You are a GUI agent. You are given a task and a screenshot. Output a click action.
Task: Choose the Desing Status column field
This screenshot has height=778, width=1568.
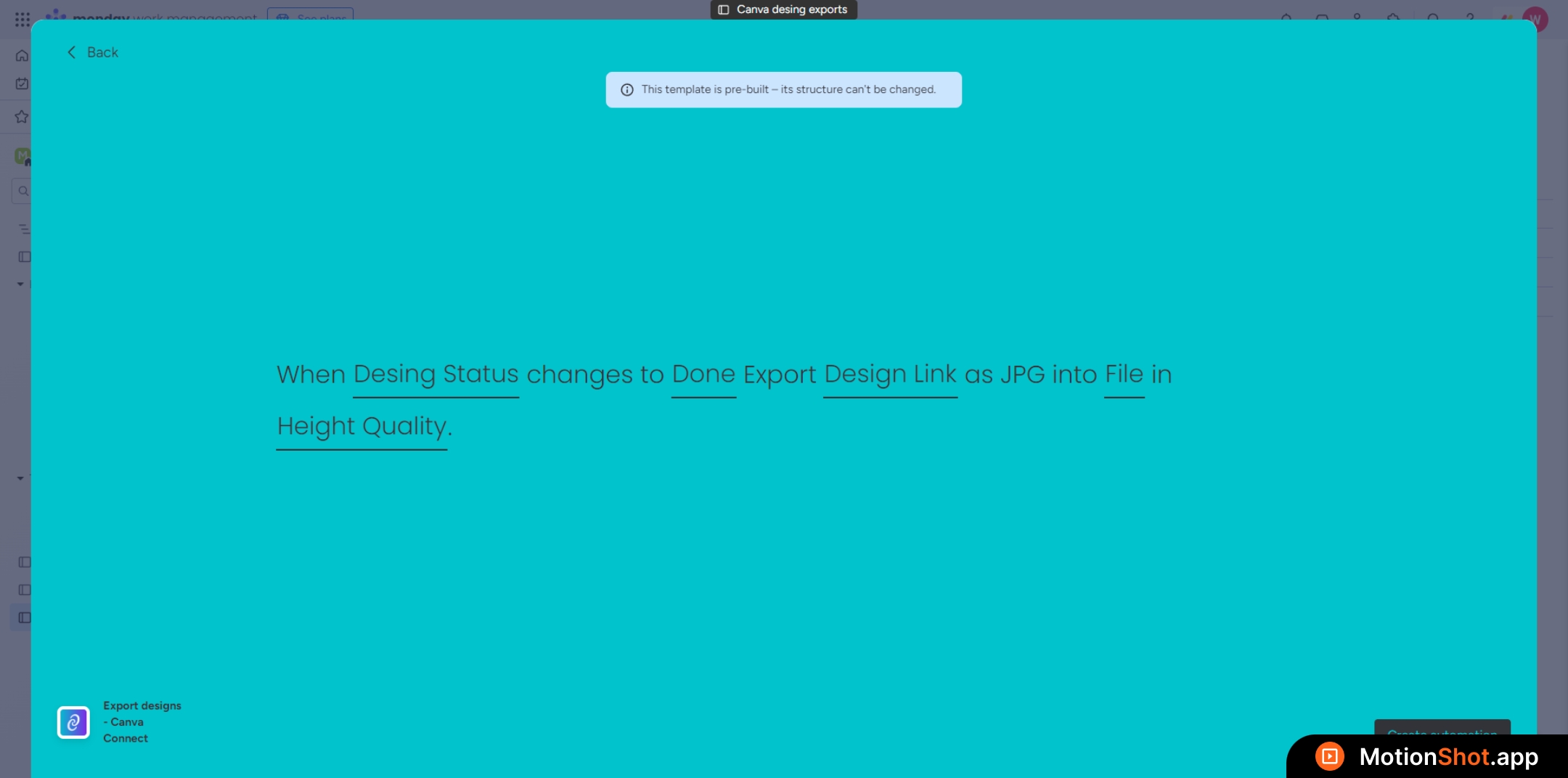click(x=436, y=374)
